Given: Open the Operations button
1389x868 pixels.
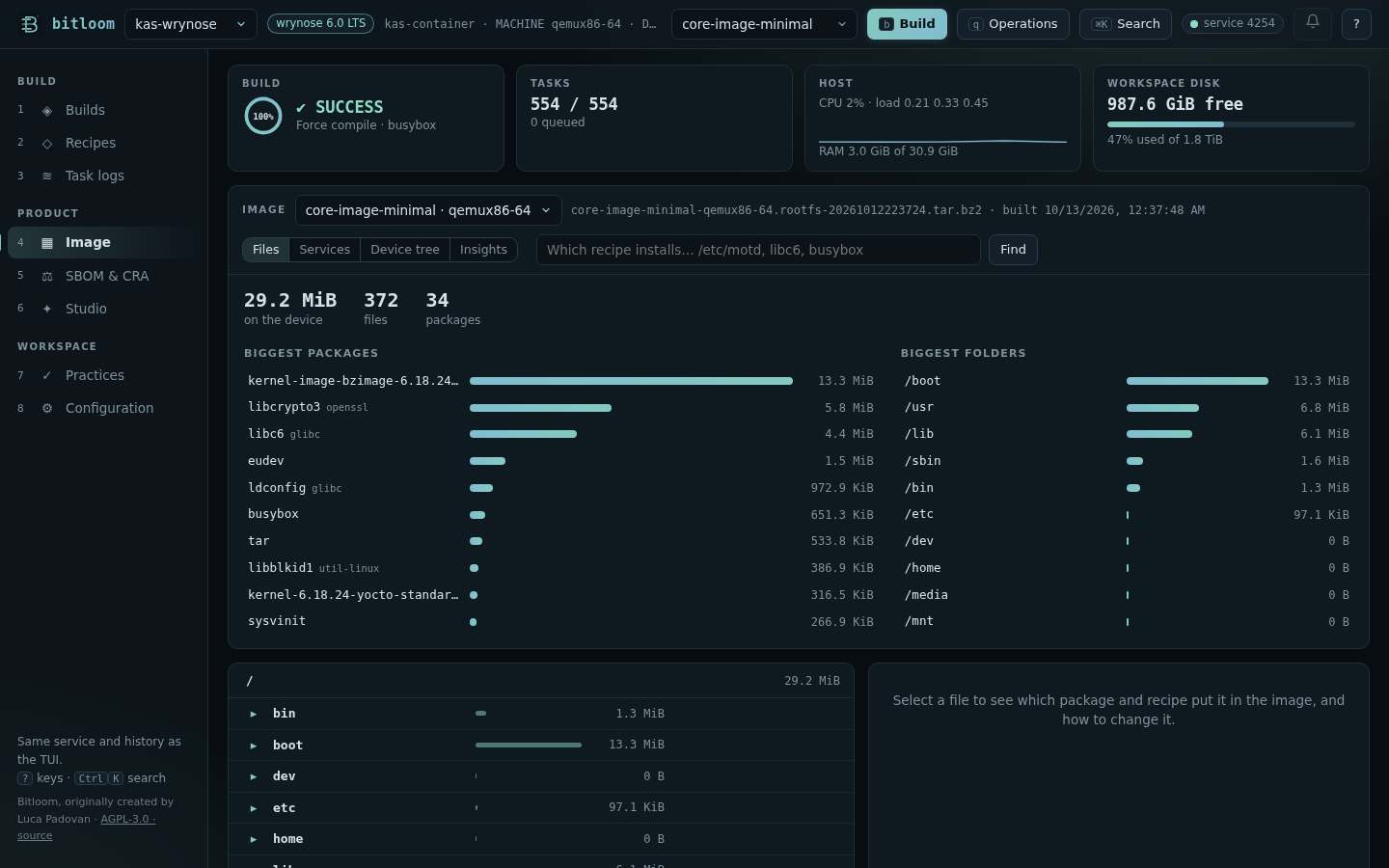Looking at the screenshot, I should click(x=1013, y=24).
